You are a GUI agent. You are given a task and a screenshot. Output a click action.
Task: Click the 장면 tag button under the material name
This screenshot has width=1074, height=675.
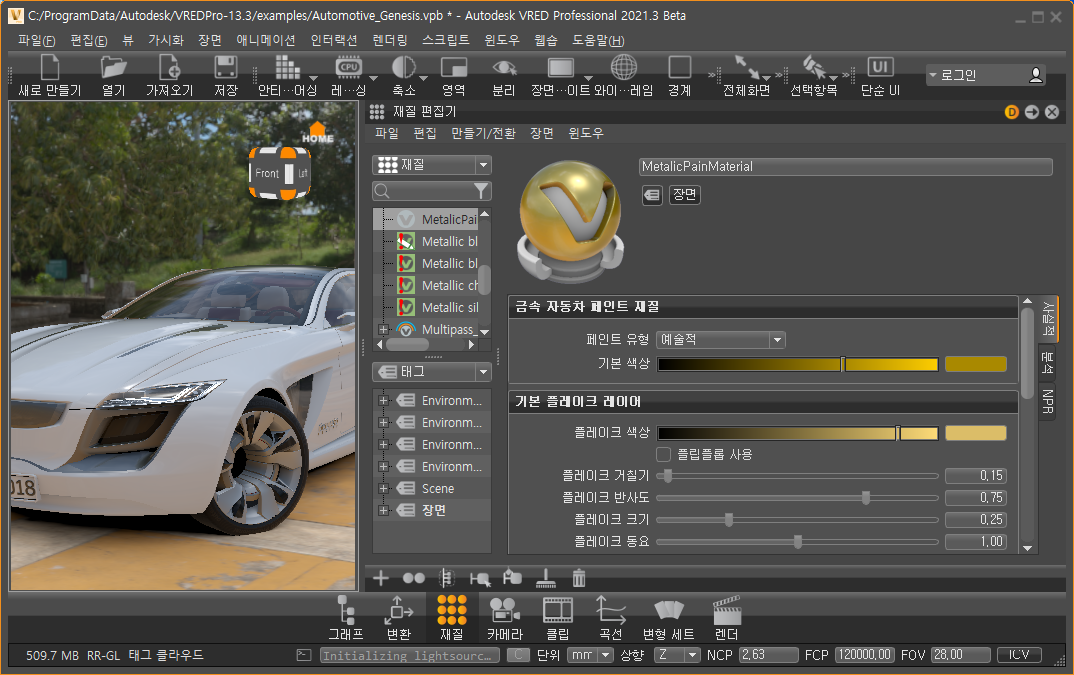tap(685, 195)
